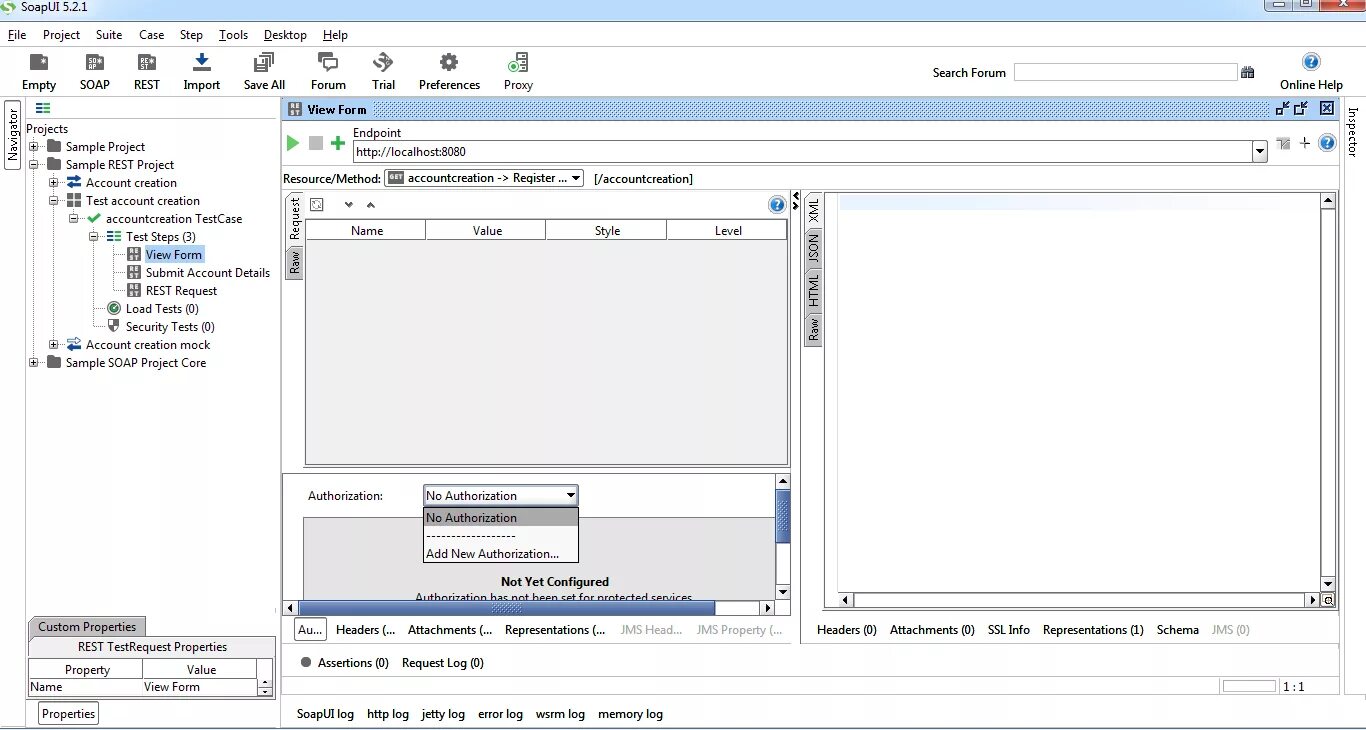Open the Endpoint dropdown arrow
The height and width of the screenshot is (730, 1366).
[1259, 152]
